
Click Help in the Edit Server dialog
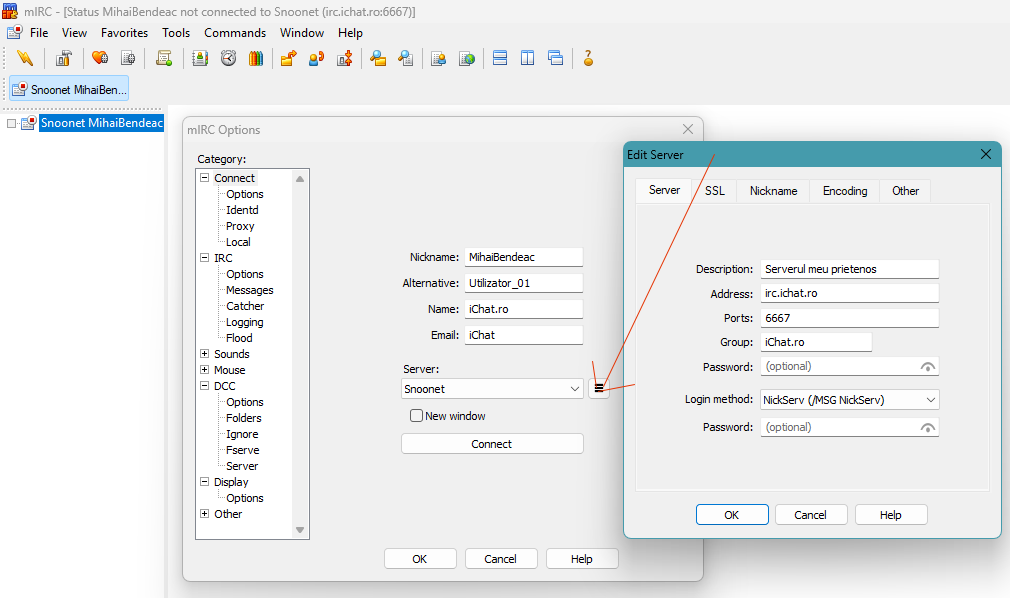(891, 515)
